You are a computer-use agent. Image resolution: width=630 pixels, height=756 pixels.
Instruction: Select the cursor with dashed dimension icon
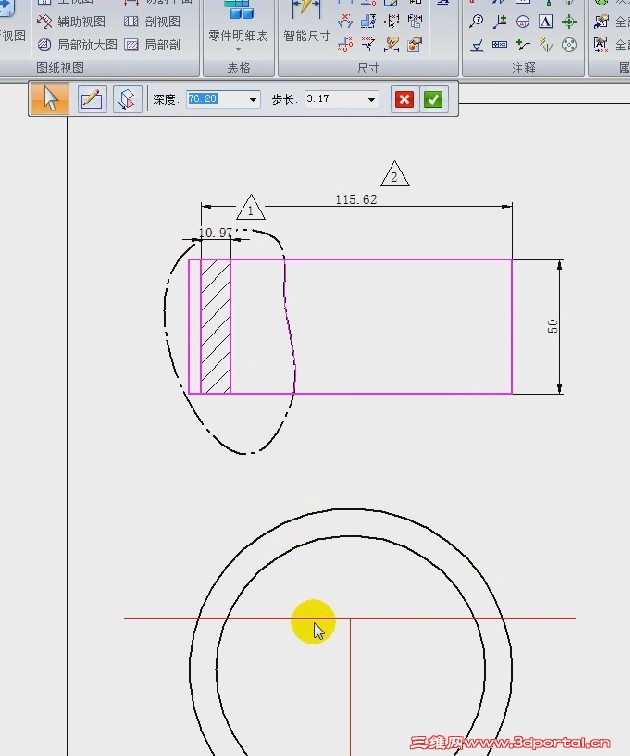click(391, 21)
